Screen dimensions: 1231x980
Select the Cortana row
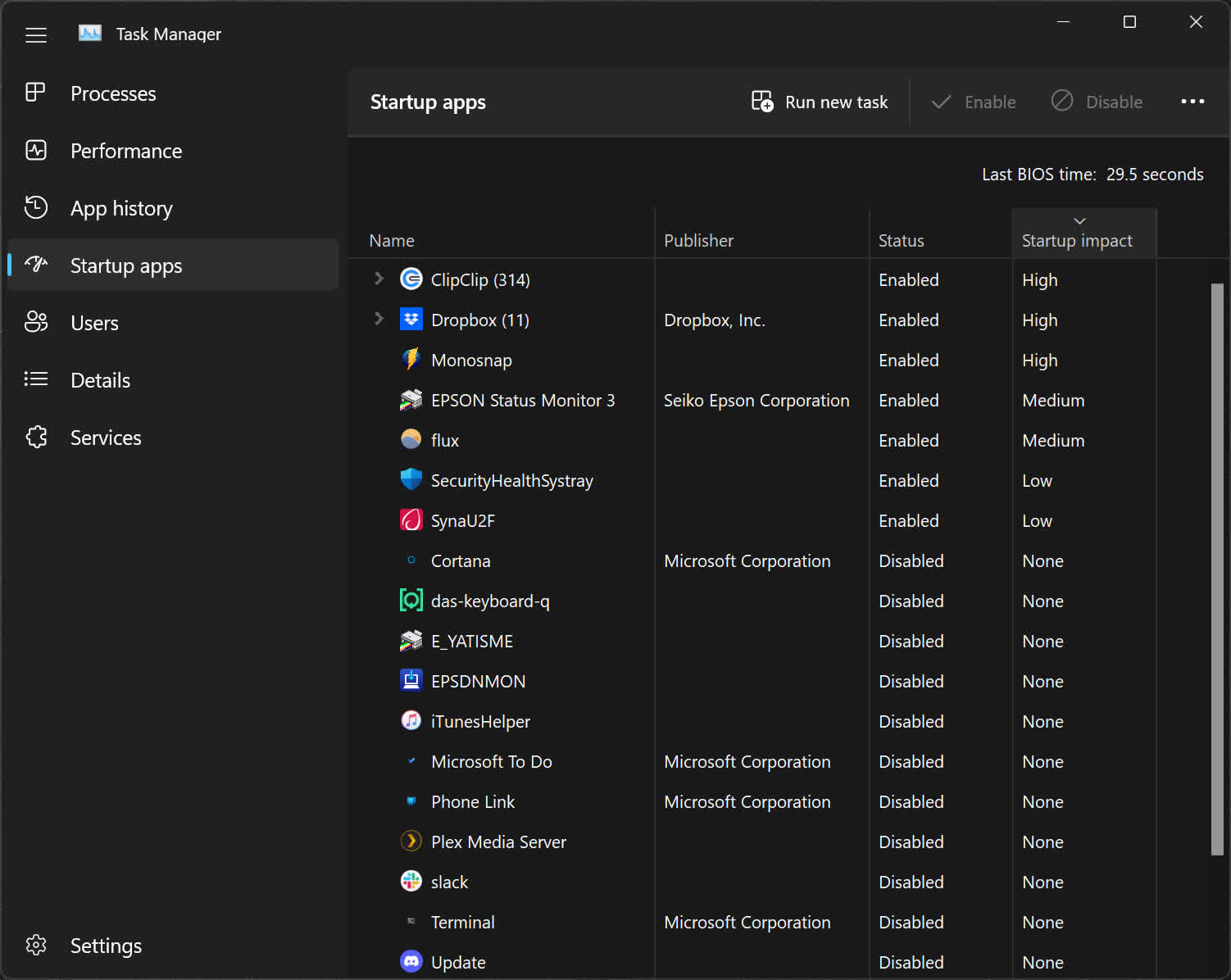[x=752, y=560]
